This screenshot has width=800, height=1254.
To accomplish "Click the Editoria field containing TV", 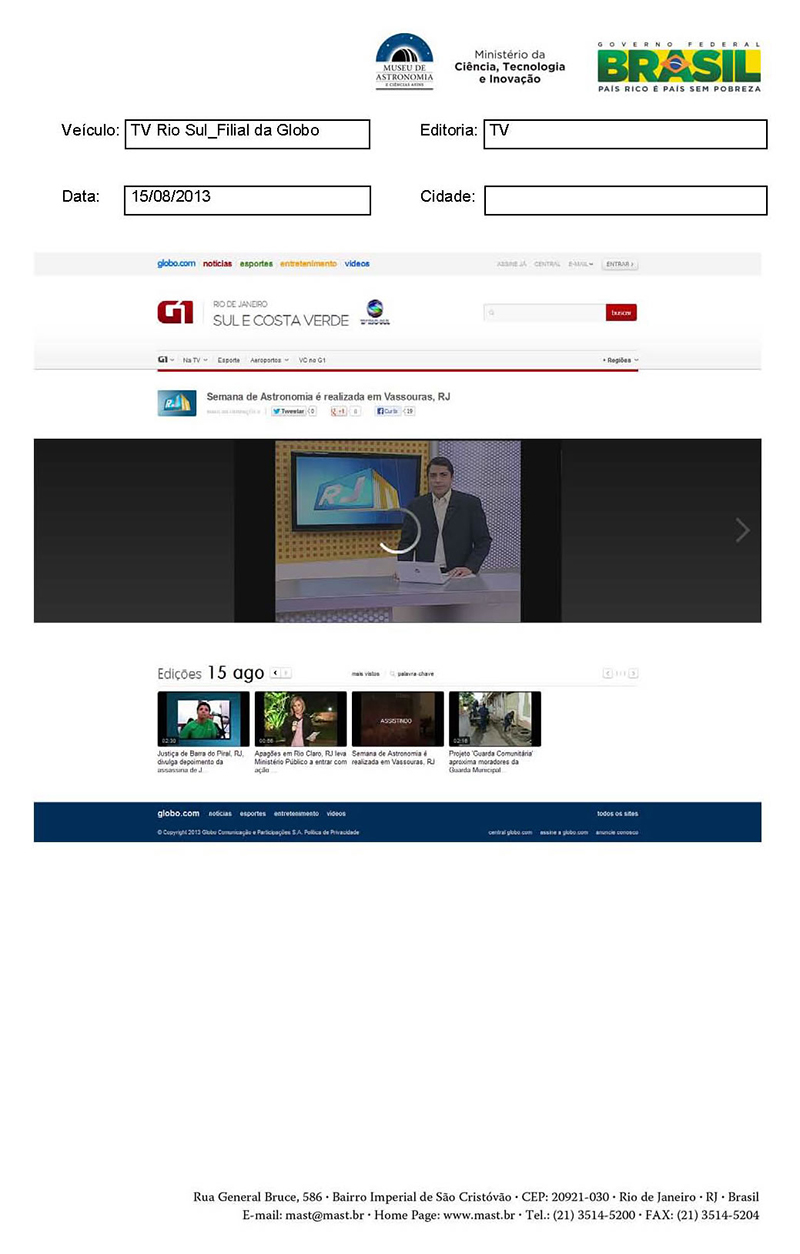I will click(625, 134).
